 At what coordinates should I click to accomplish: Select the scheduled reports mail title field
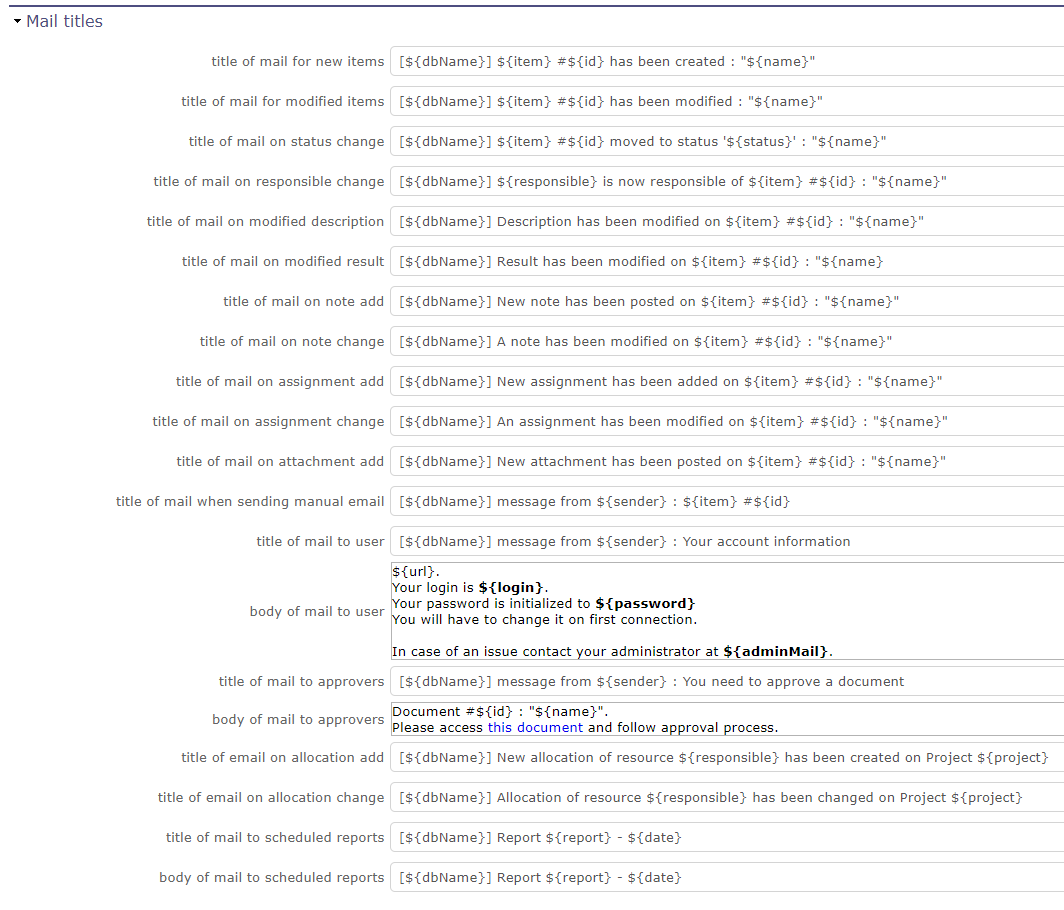(700, 837)
